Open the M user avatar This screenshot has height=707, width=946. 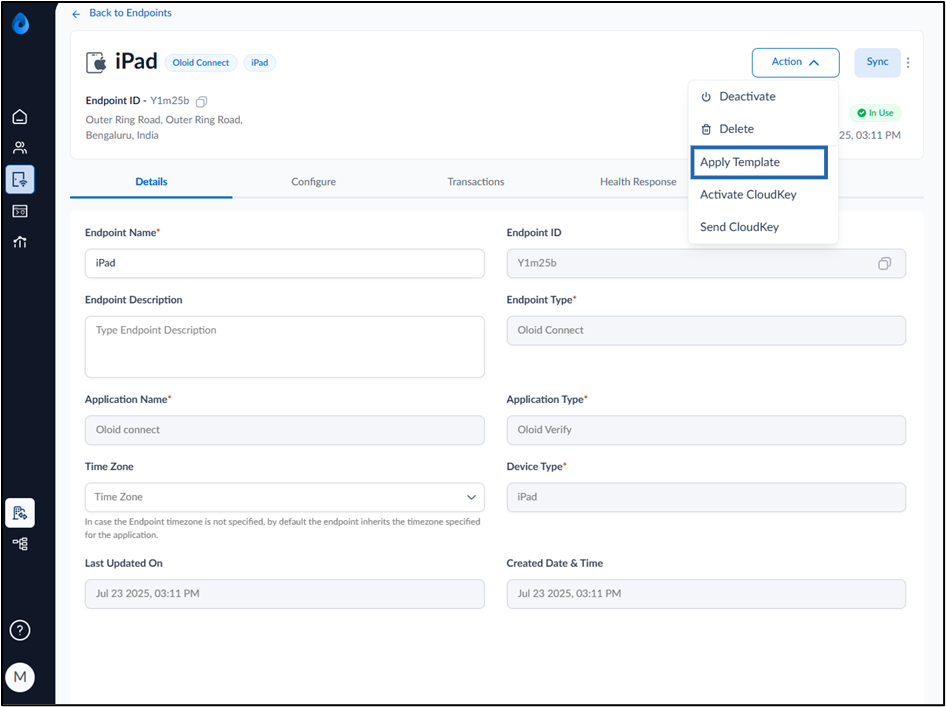(x=20, y=677)
